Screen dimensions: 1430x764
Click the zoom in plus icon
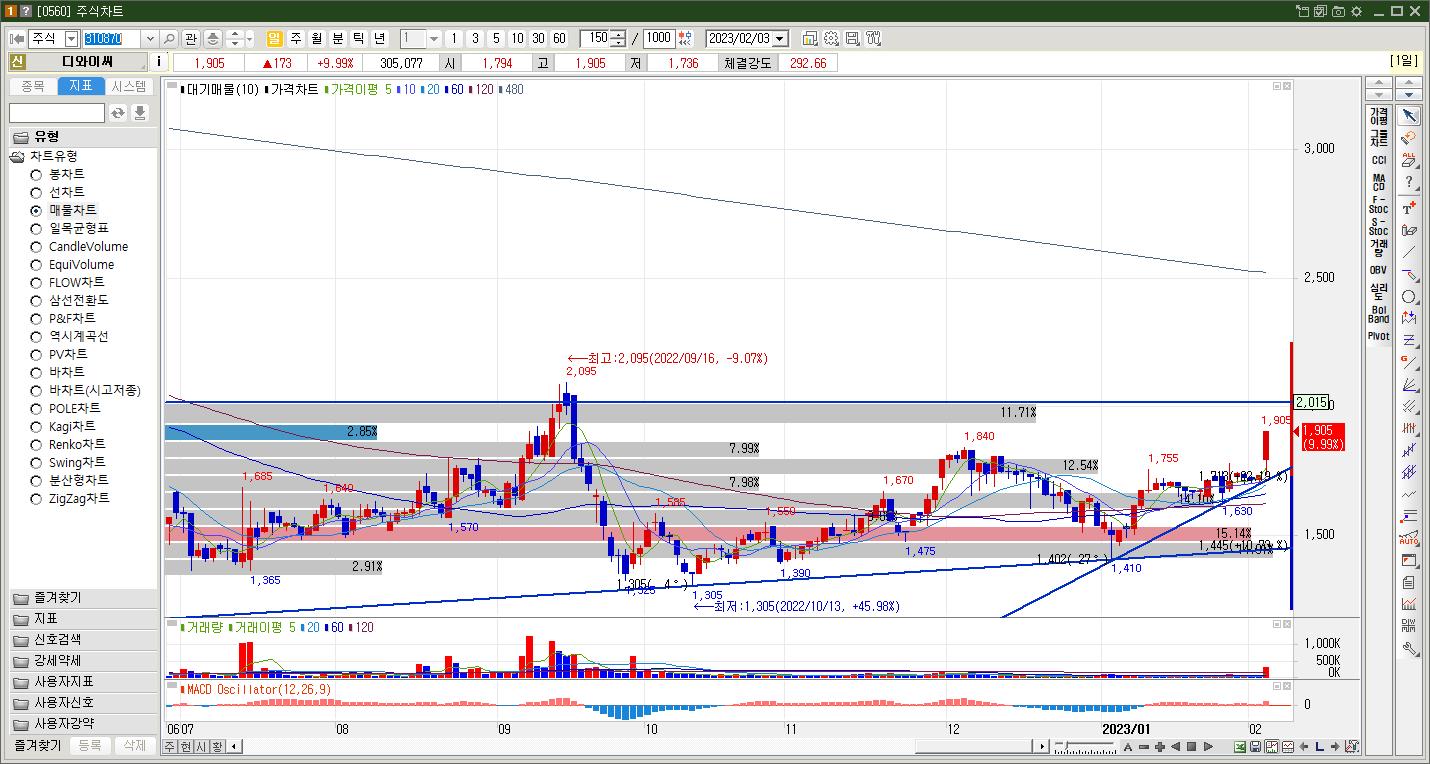click(x=1159, y=746)
